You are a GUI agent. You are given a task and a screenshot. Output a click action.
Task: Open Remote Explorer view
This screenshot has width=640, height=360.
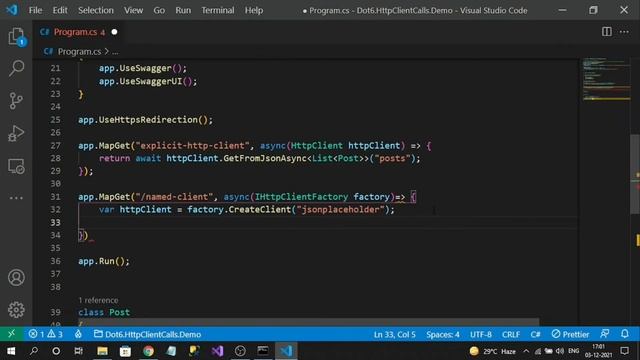click(x=16, y=166)
